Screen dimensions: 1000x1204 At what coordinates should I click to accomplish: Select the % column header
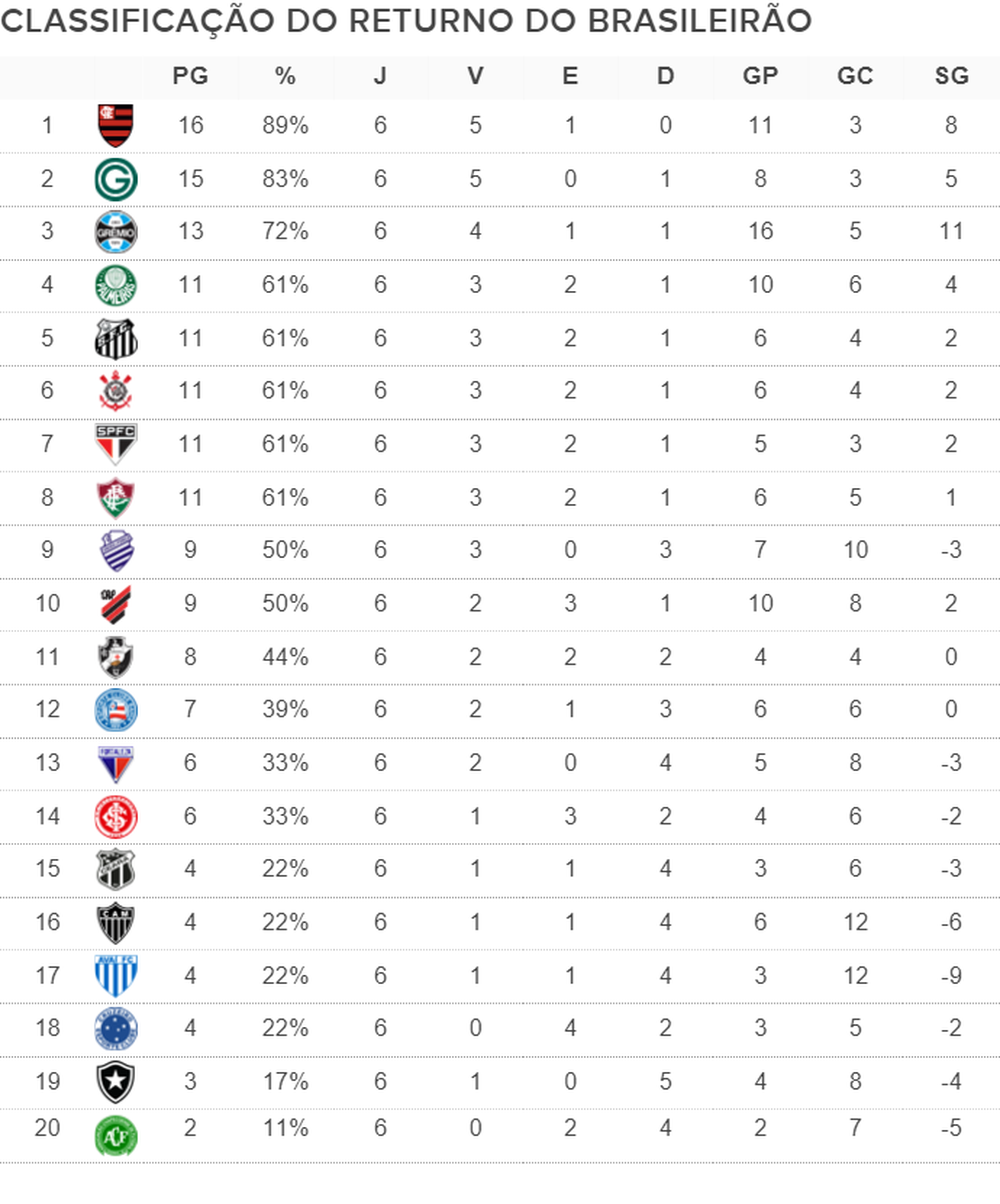[285, 76]
